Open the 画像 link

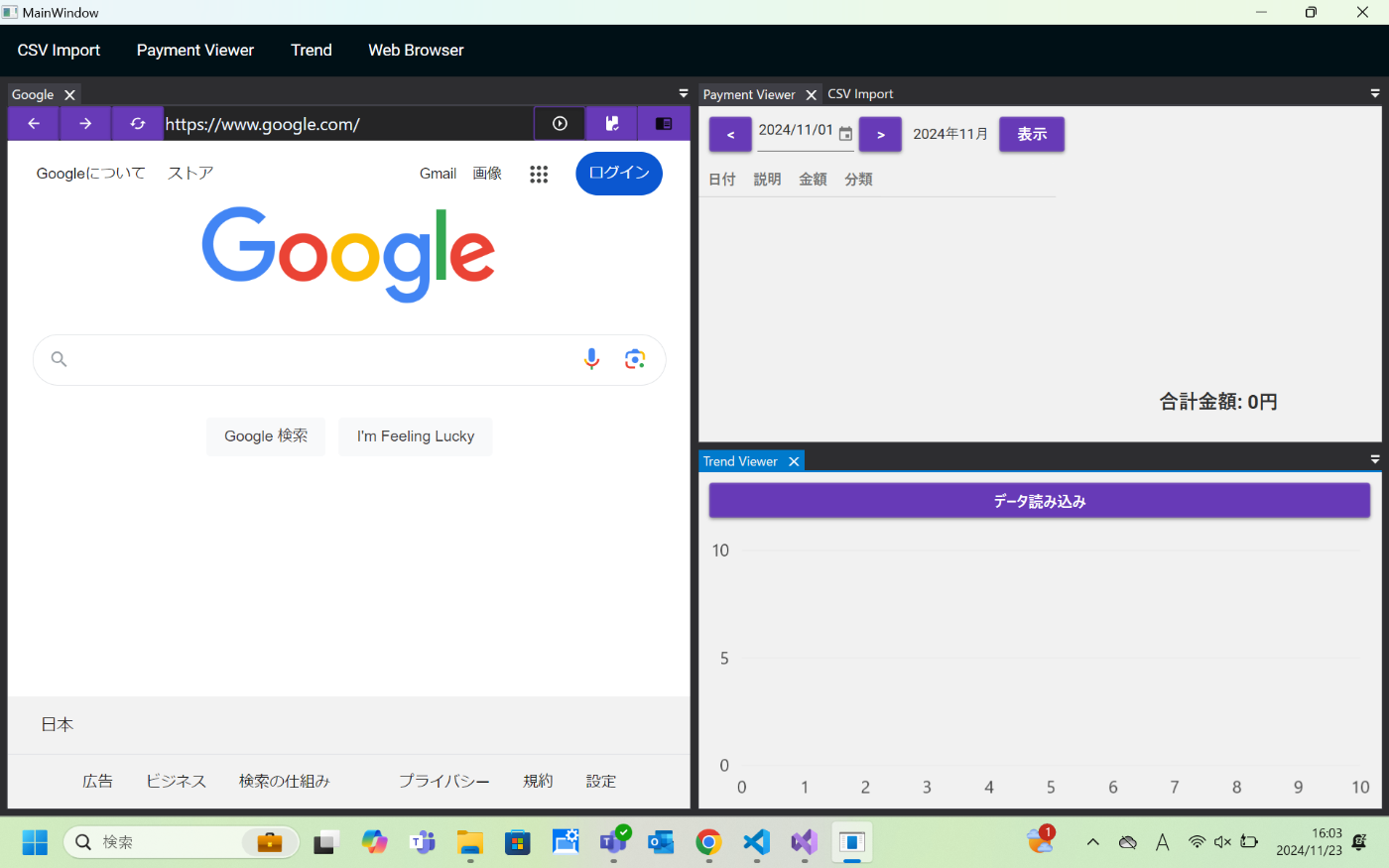487,174
